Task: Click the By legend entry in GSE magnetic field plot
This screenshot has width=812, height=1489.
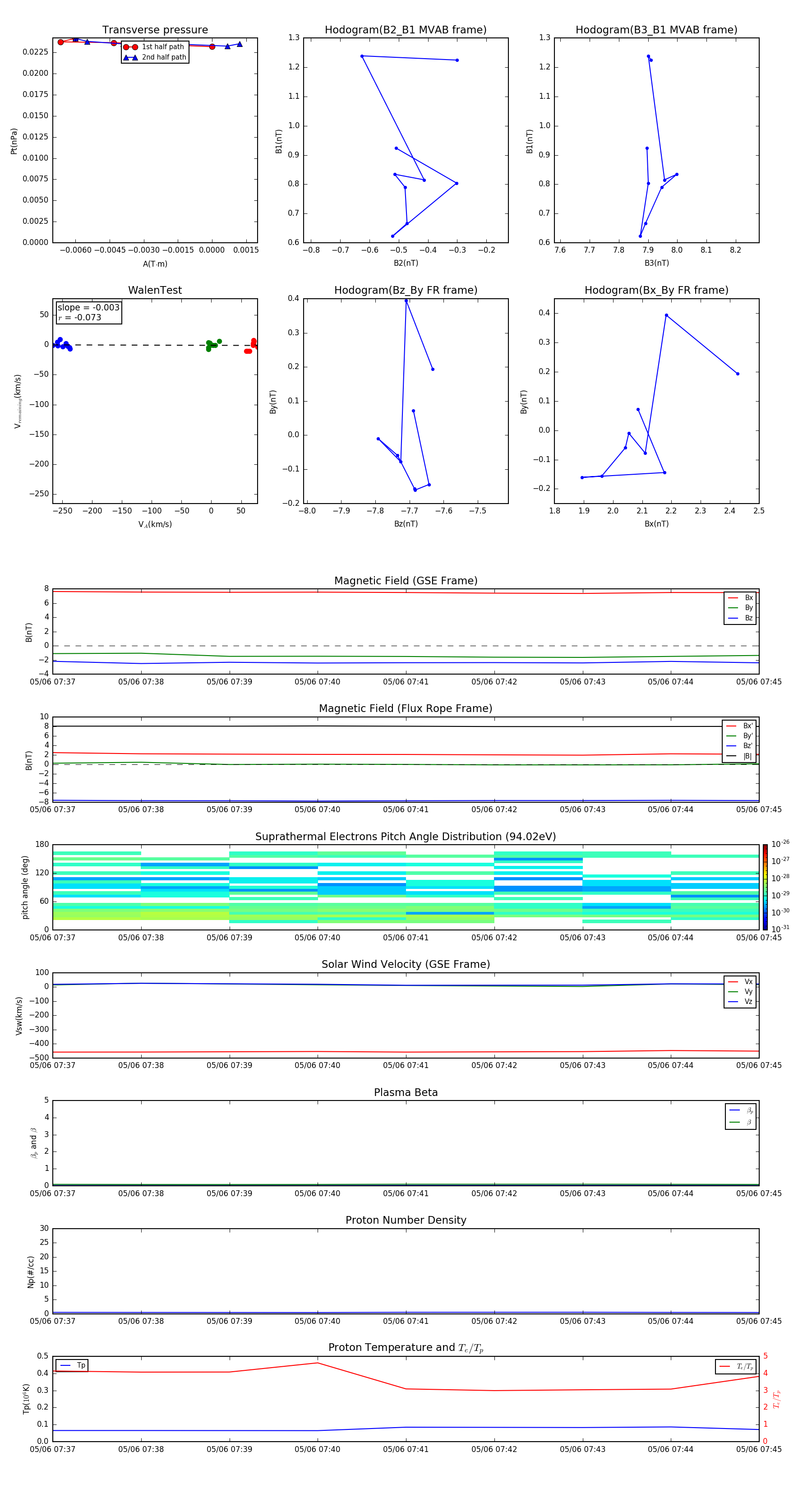Action: [740, 607]
